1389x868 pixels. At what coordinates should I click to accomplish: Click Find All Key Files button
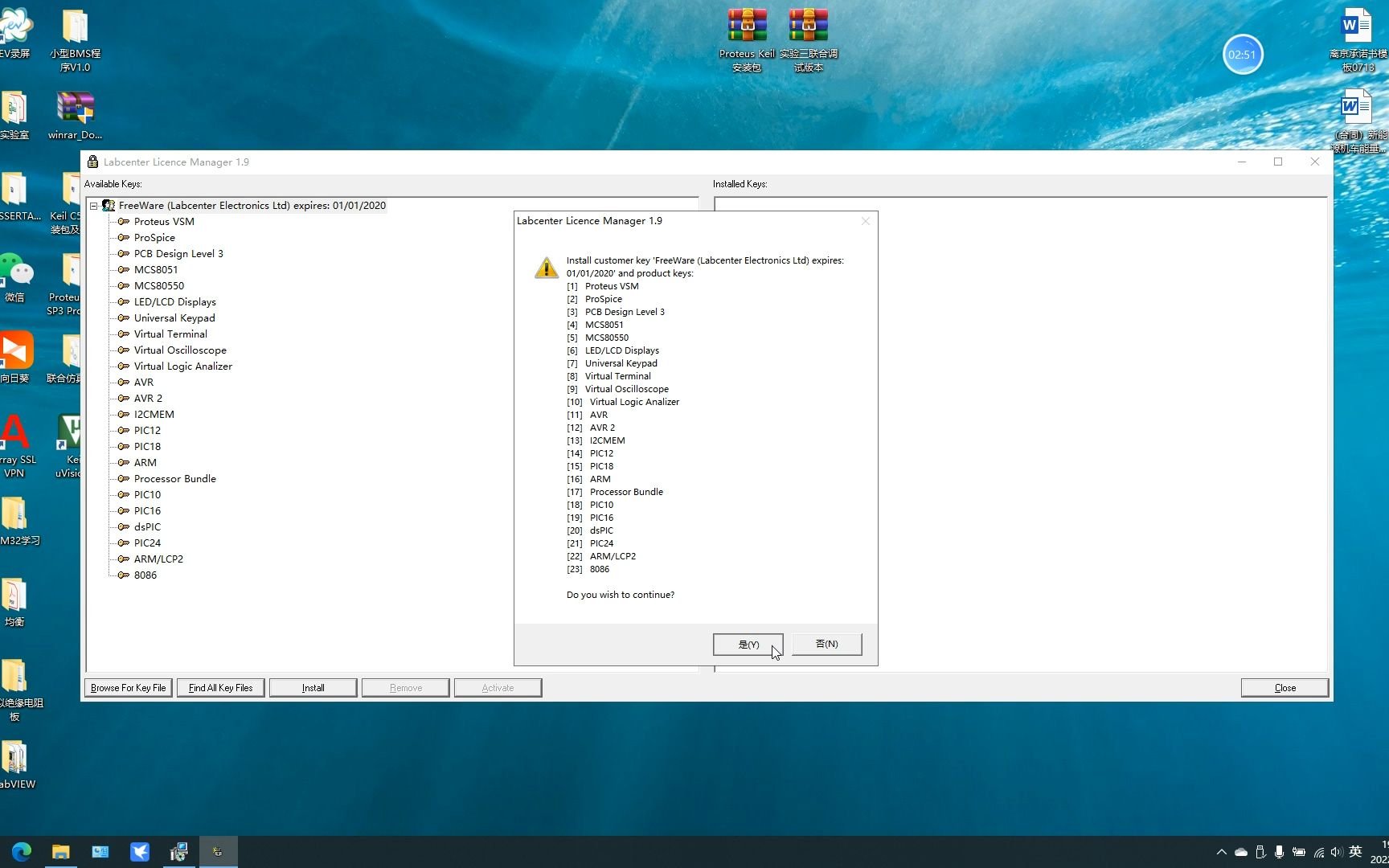[x=220, y=688]
